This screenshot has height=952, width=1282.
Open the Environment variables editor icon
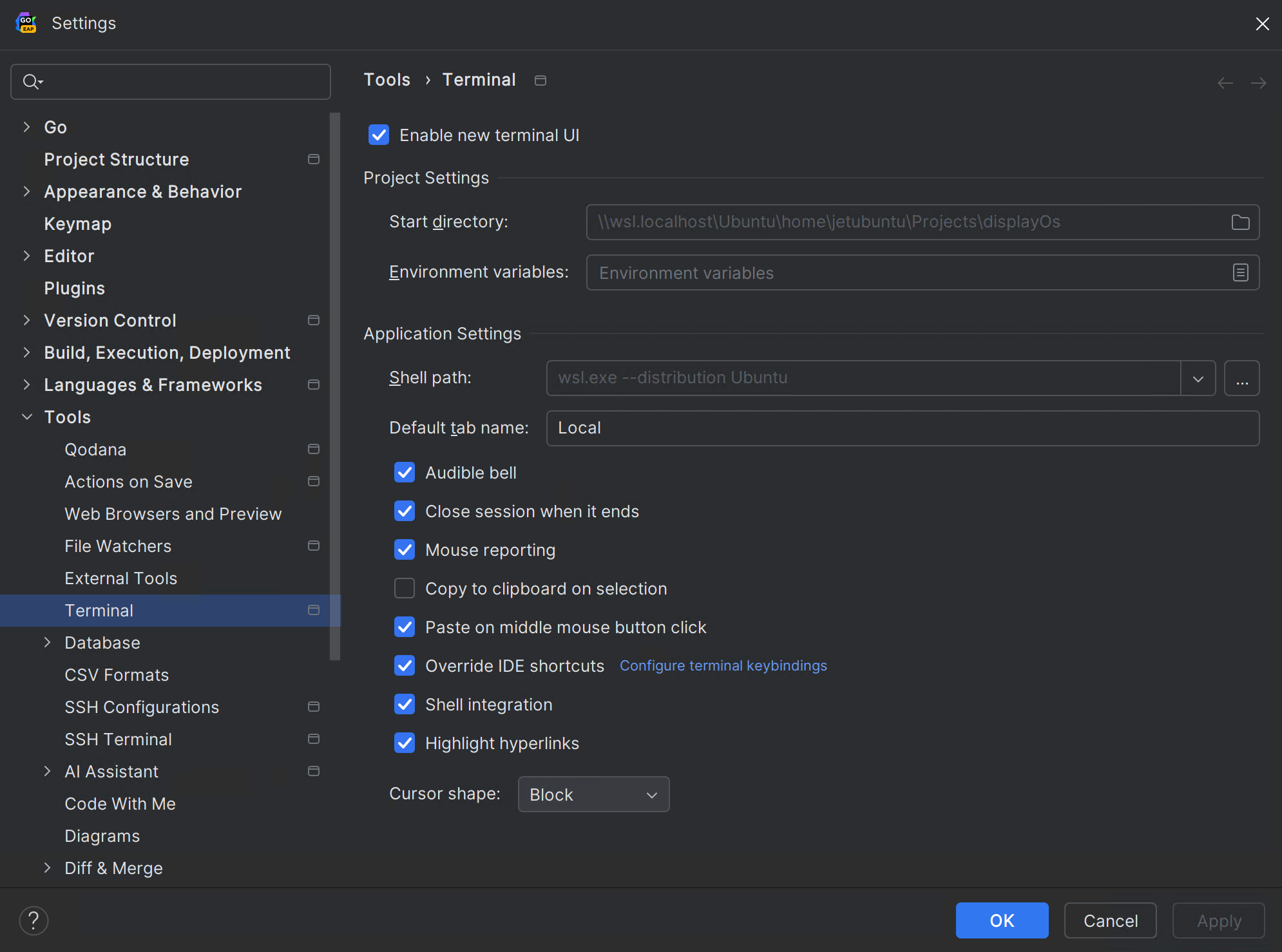1239,272
